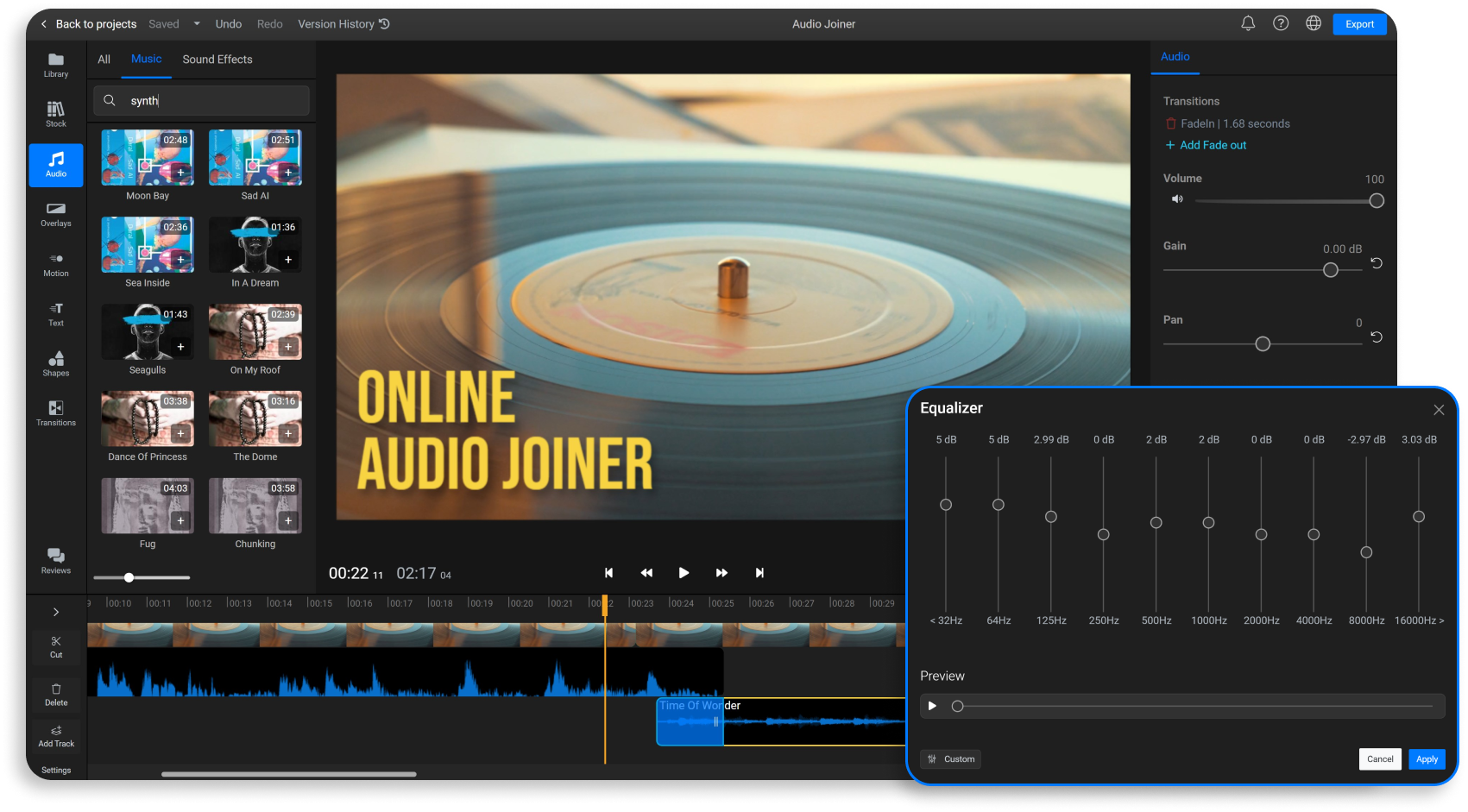The height and width of the screenshot is (812, 1468).
Task: Open the Motion panel
Action: [x=55, y=263]
